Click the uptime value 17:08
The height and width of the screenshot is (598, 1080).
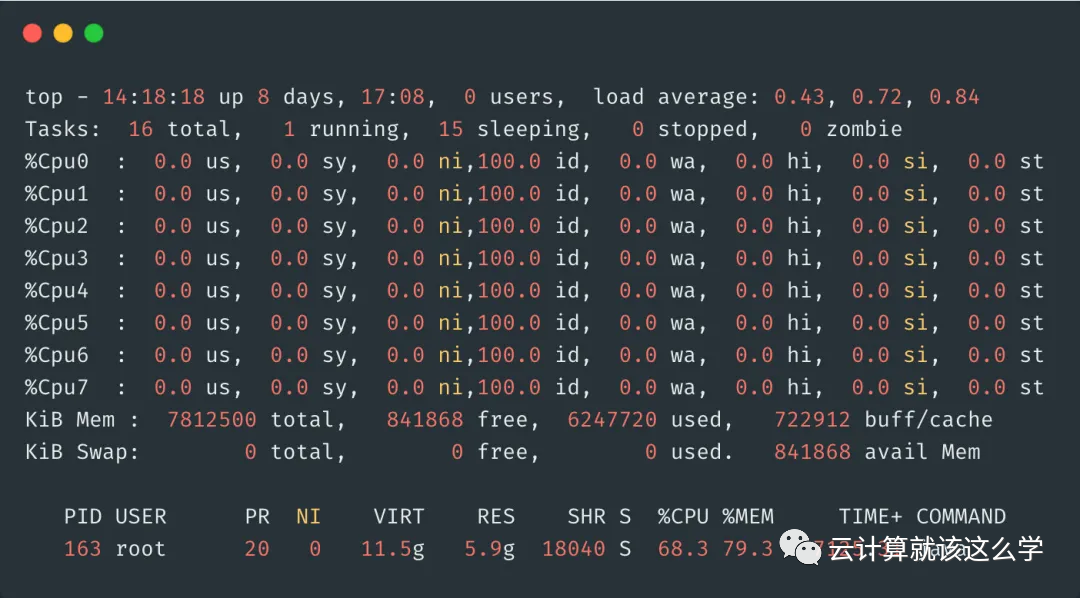pos(393,96)
